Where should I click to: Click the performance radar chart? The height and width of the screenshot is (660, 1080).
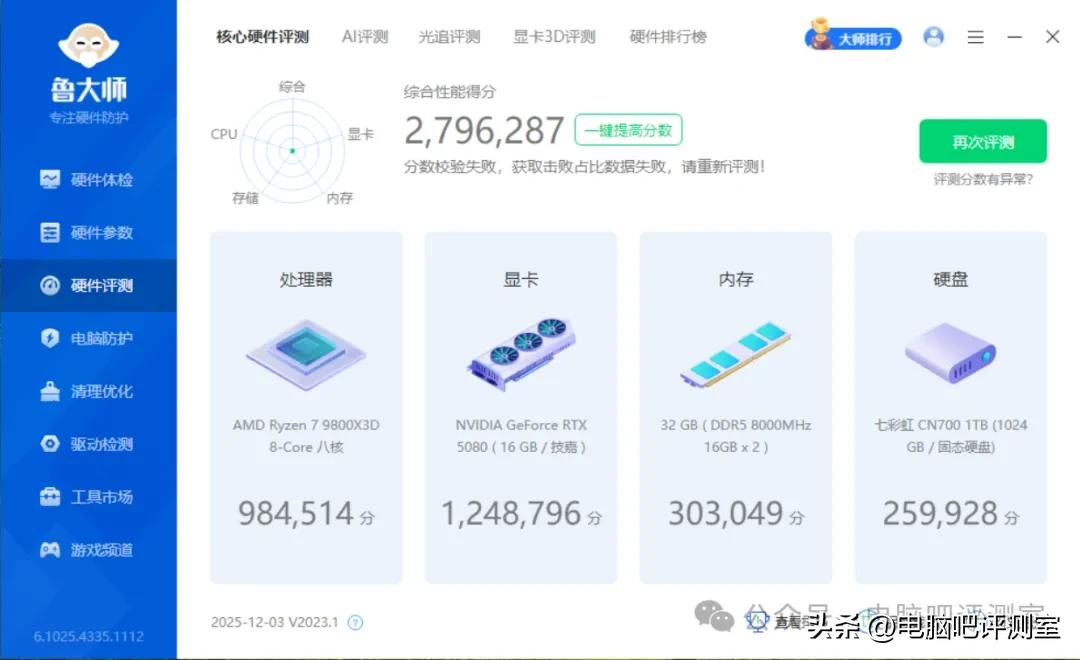[x=292, y=150]
